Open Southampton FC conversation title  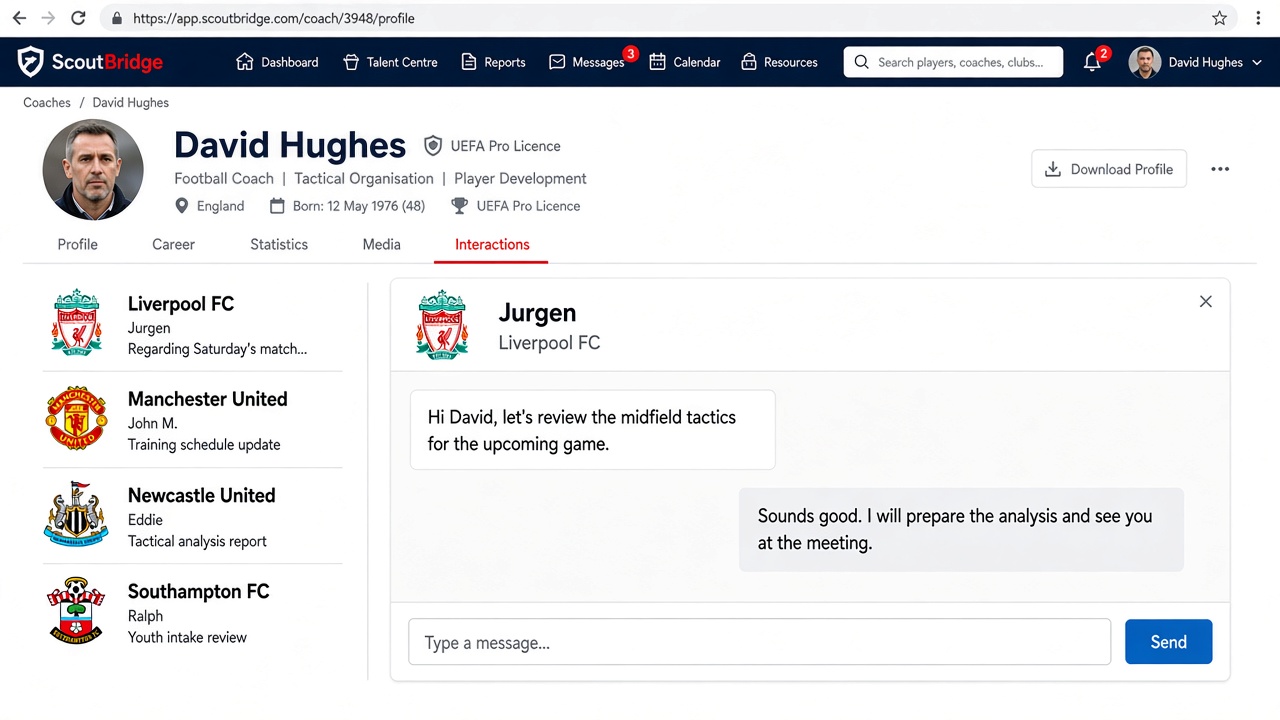click(199, 591)
